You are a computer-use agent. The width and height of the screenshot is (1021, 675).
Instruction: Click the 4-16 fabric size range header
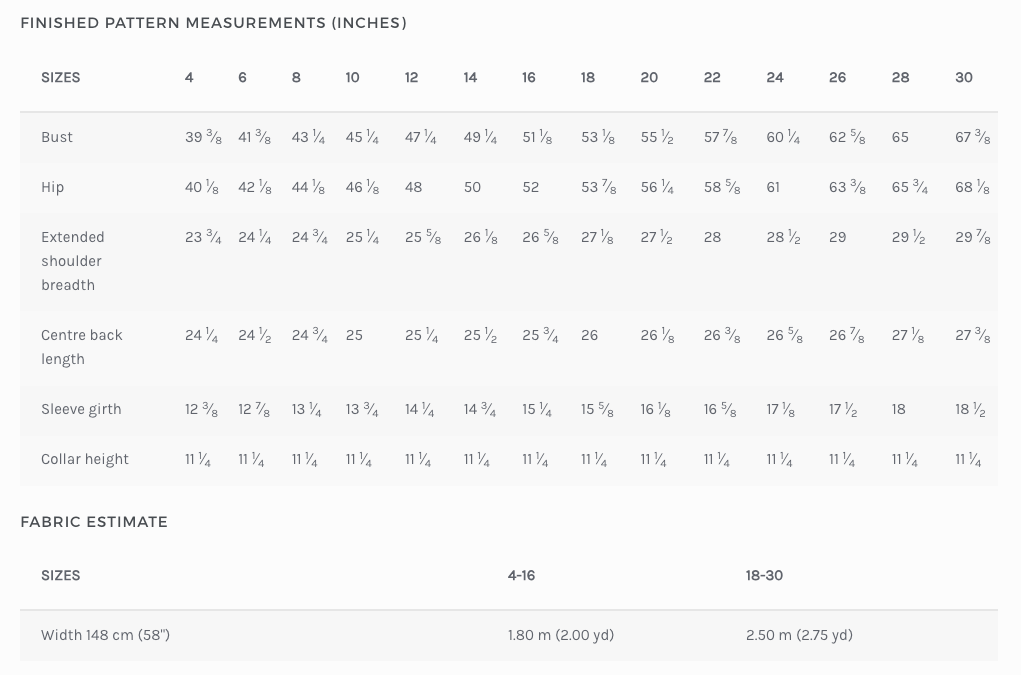521,575
